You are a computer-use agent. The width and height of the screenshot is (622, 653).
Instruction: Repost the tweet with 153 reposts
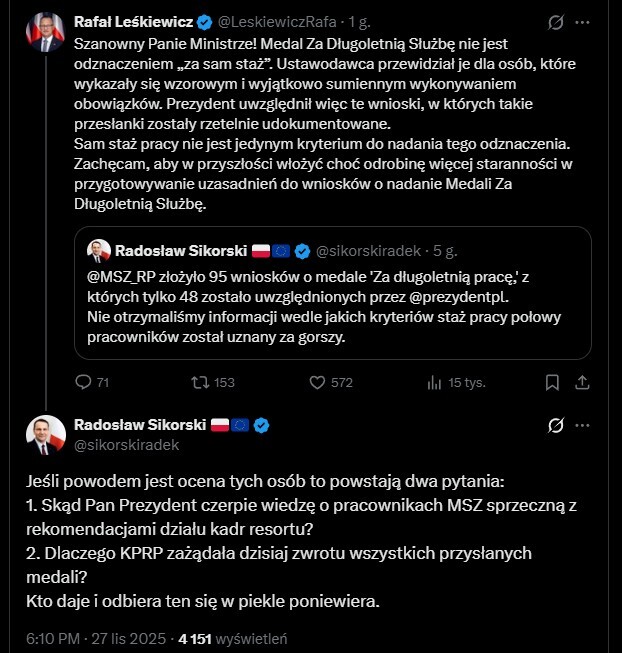coord(200,381)
